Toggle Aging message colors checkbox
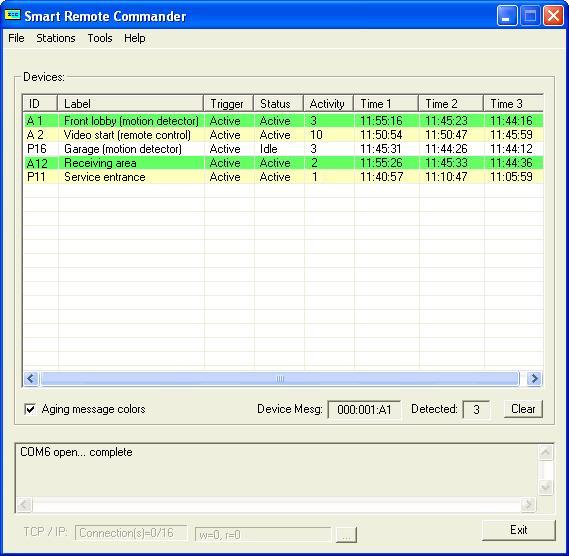The image size is (569, 556). pos(30,409)
